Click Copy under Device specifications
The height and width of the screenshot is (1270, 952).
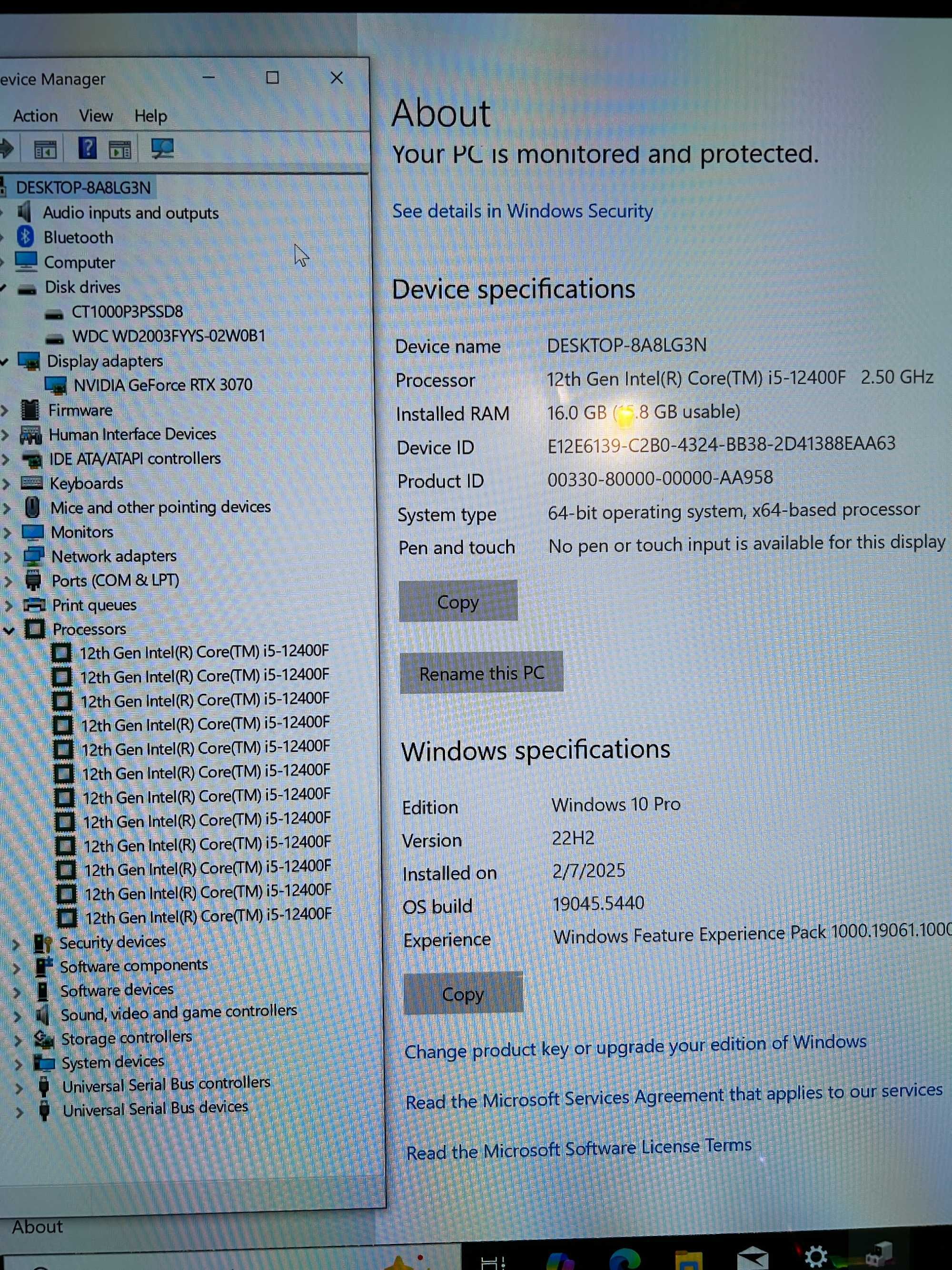pyautogui.click(x=458, y=601)
